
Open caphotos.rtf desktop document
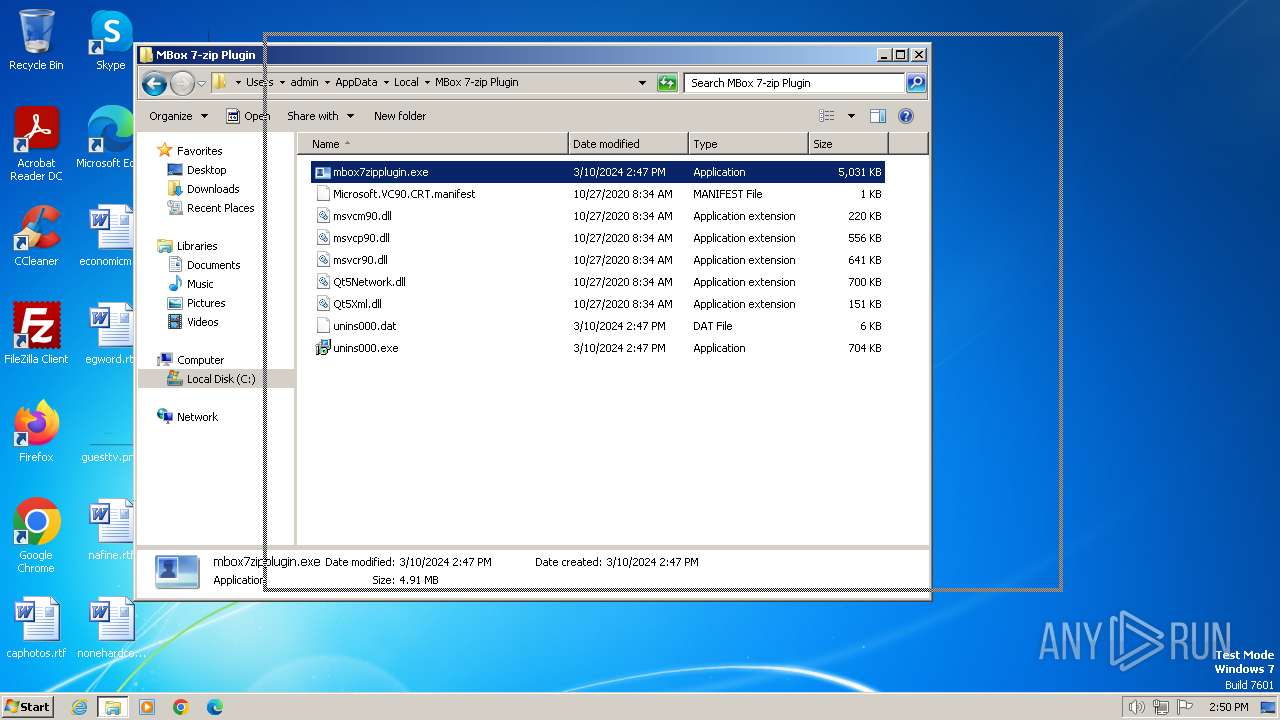pyautogui.click(x=36, y=628)
